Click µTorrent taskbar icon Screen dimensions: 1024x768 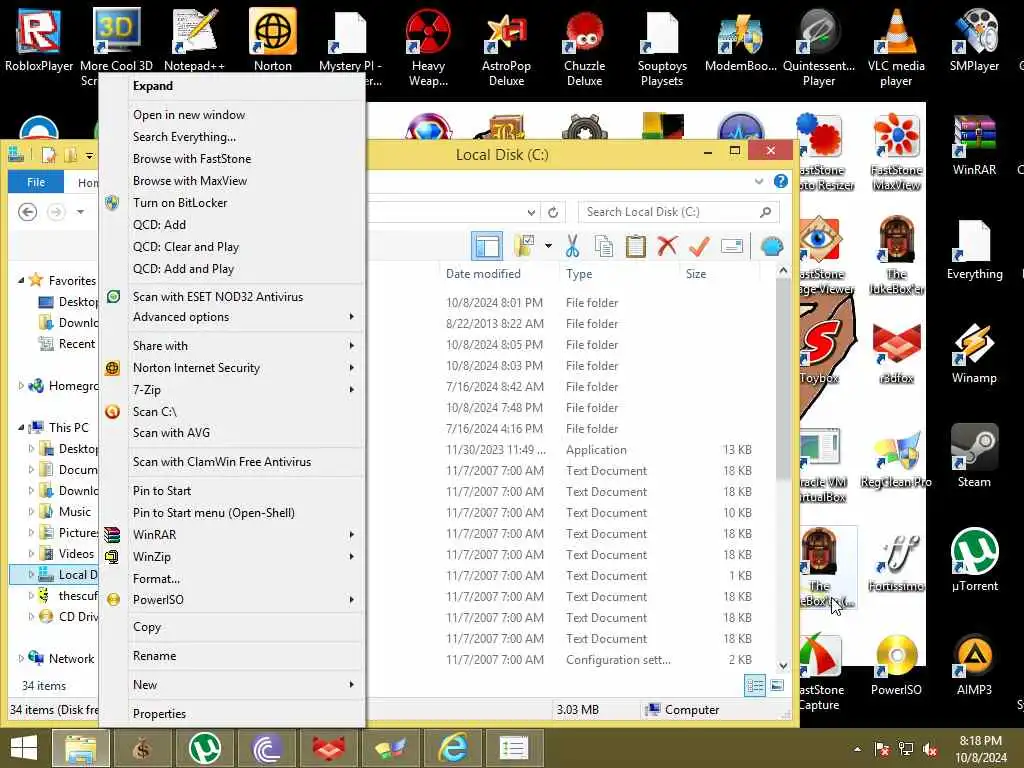pos(204,748)
